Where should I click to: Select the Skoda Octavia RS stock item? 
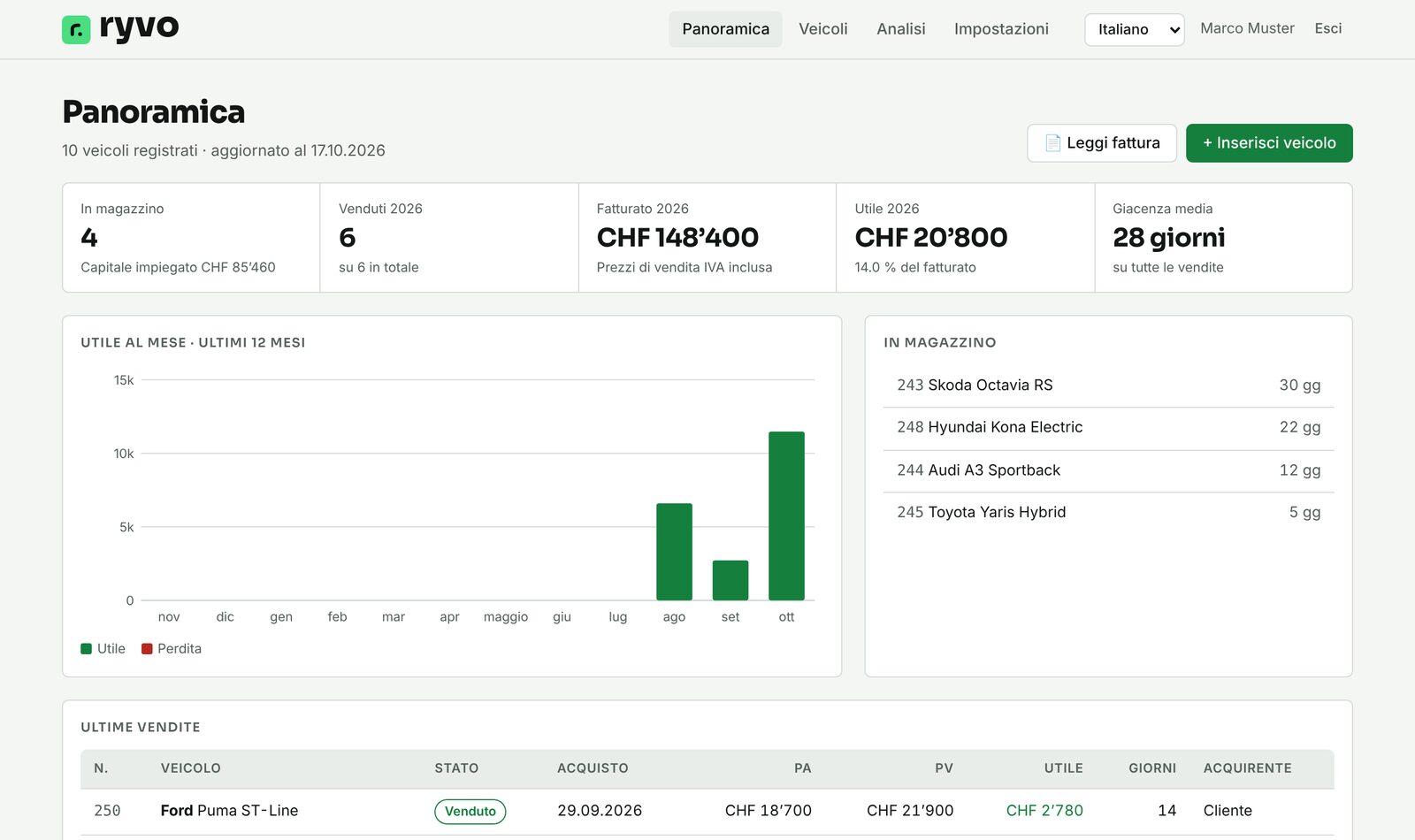pyautogui.click(x=1108, y=386)
